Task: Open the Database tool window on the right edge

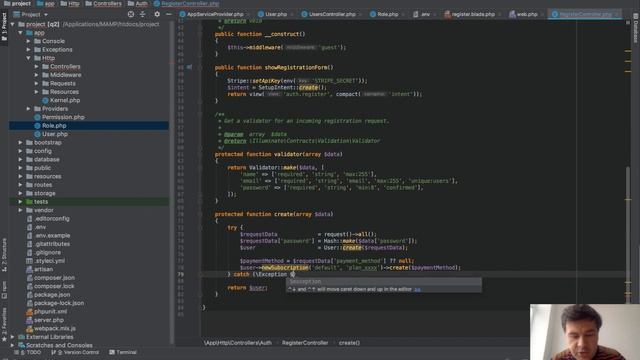Action: click(636, 29)
